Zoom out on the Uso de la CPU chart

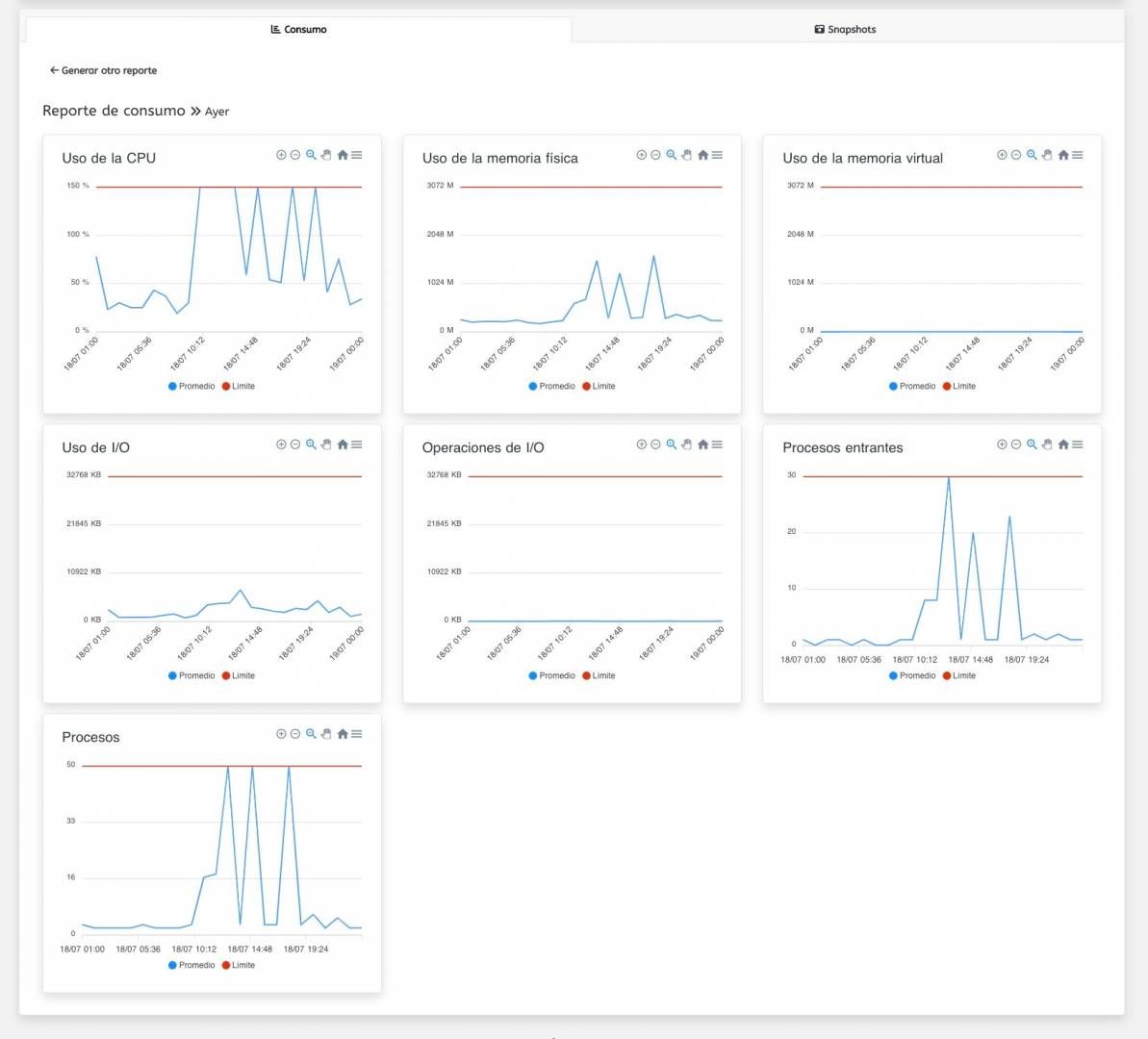[x=295, y=155]
